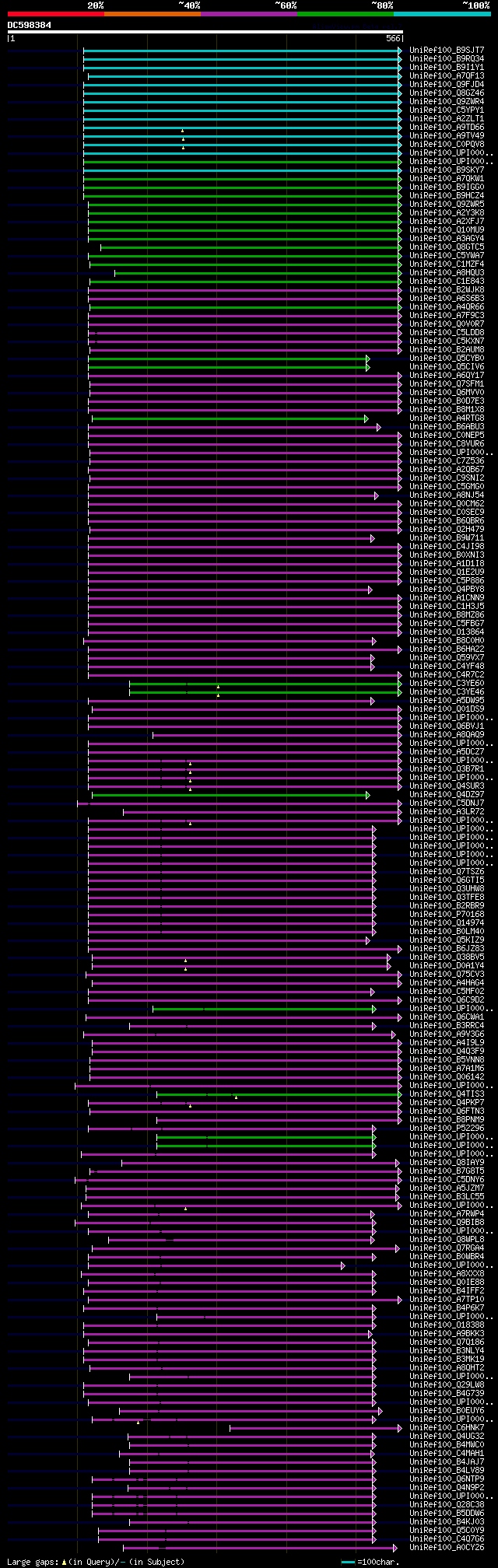498x1568 pixels.
Task: Select hit label UniRef100_Q9FJD4
Action: pos(447,85)
